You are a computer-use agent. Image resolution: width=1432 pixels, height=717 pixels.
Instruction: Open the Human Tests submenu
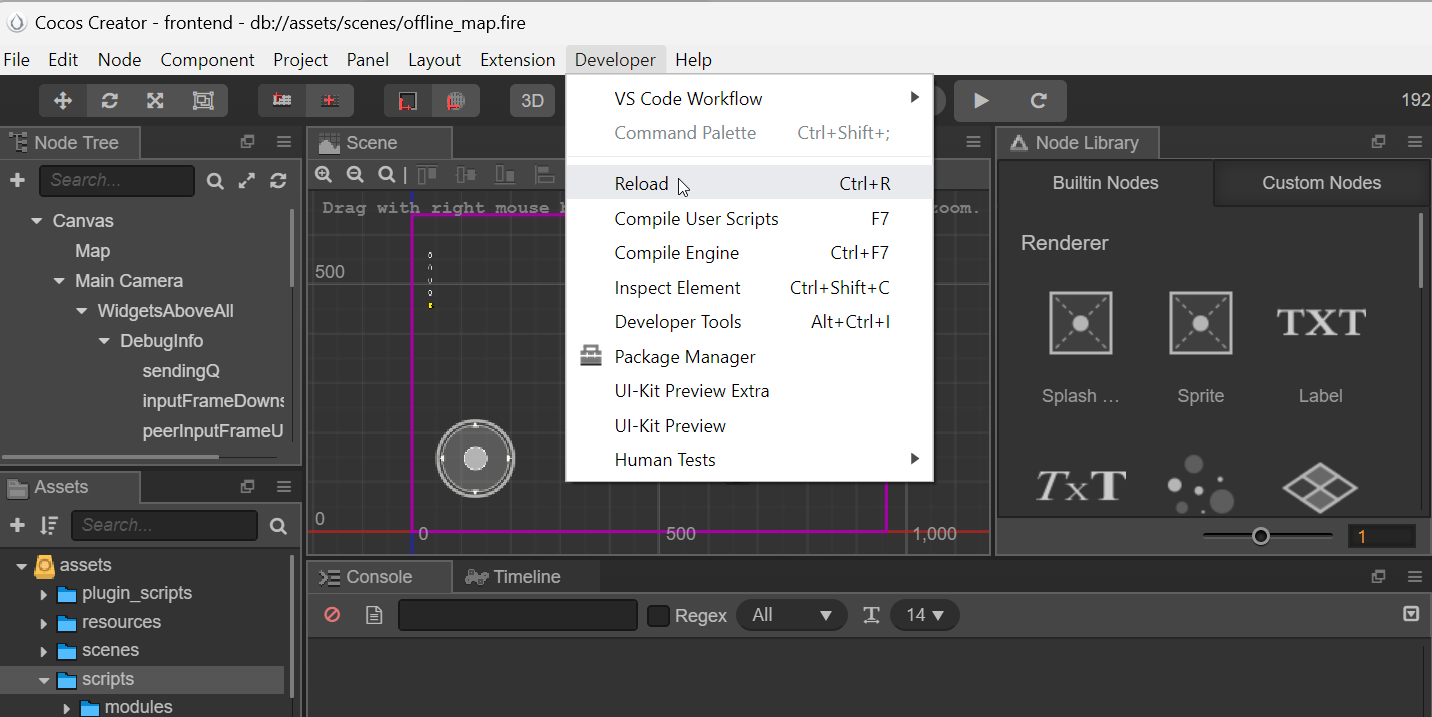click(749, 459)
